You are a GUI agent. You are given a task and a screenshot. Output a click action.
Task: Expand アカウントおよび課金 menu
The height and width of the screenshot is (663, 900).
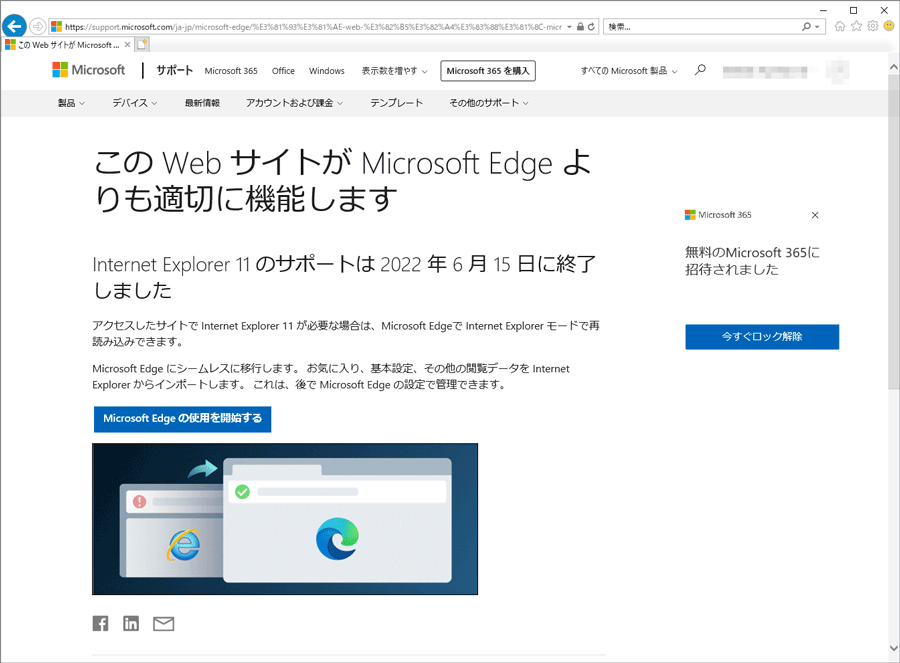coord(294,103)
